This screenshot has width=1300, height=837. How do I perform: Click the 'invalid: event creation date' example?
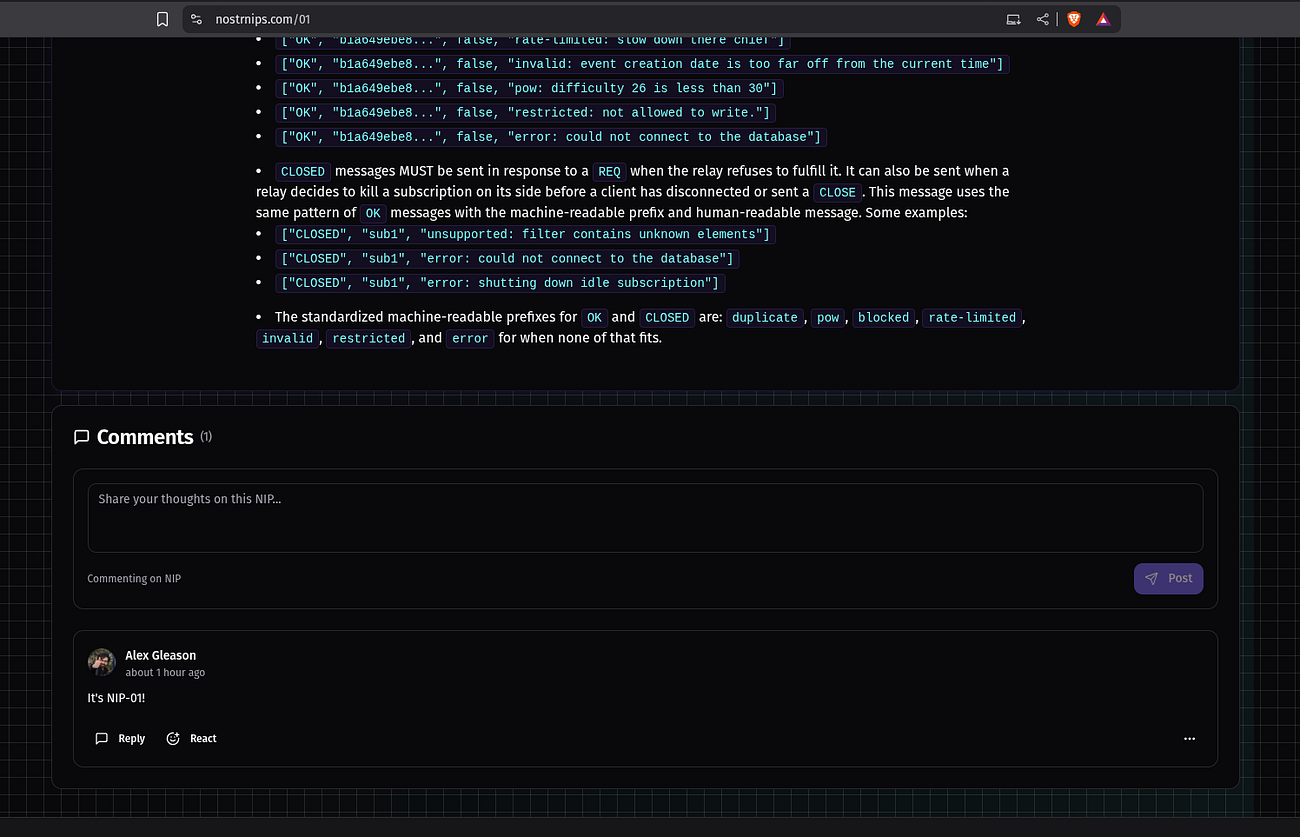pyautogui.click(x=643, y=64)
